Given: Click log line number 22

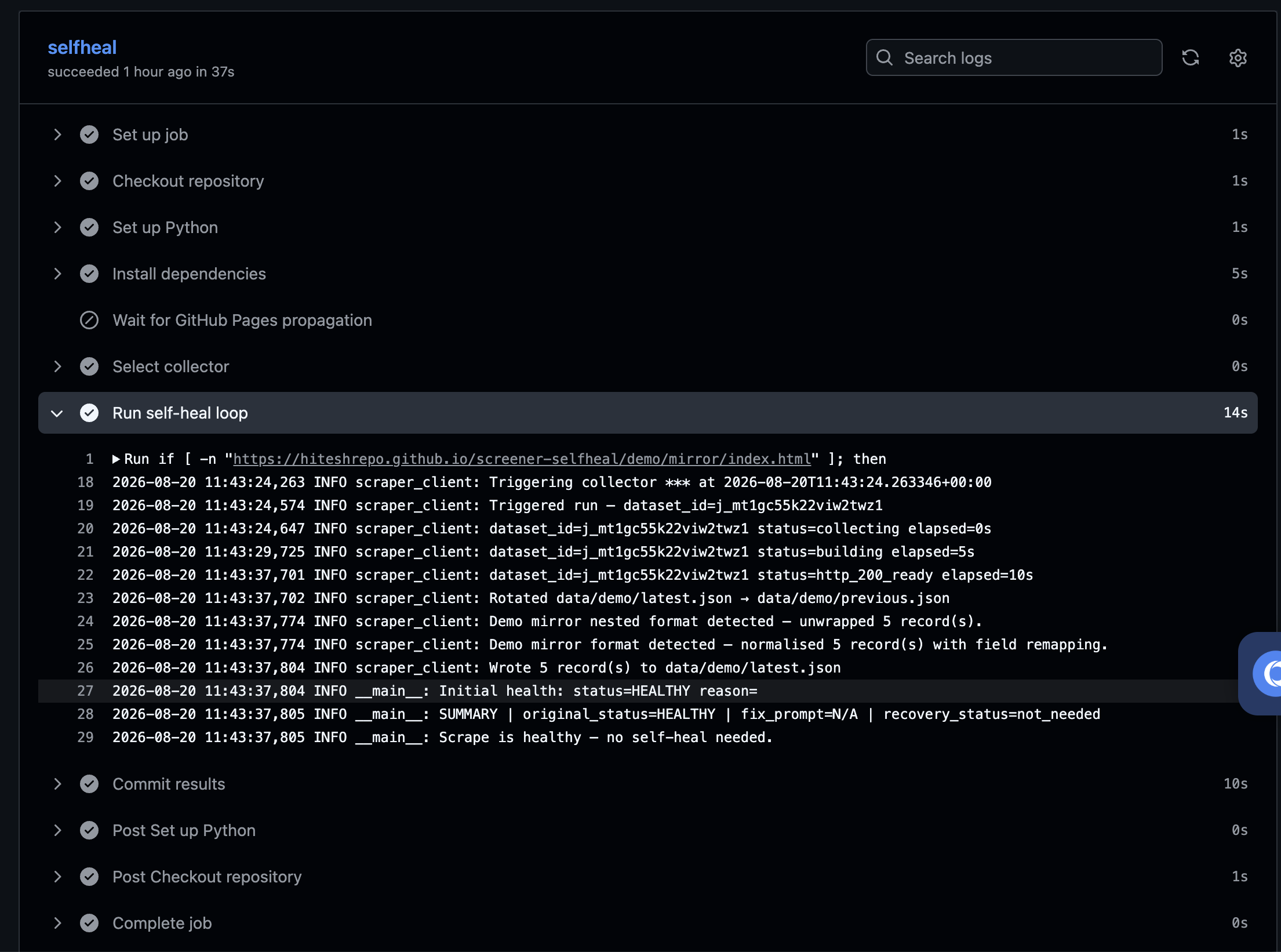Looking at the screenshot, I should [x=85, y=575].
